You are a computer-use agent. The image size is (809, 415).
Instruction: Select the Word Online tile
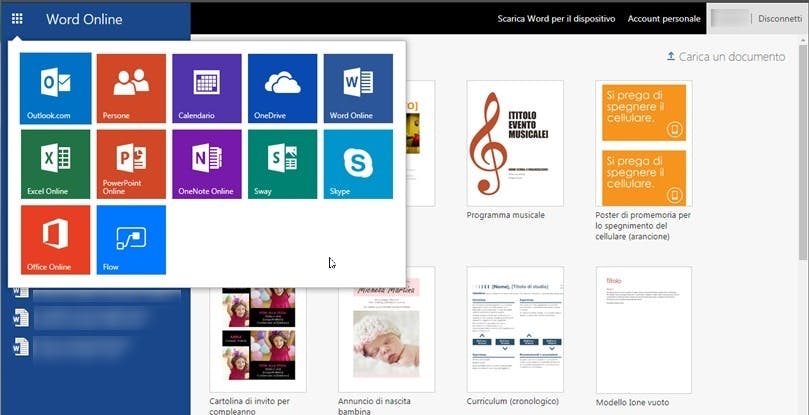[x=358, y=88]
